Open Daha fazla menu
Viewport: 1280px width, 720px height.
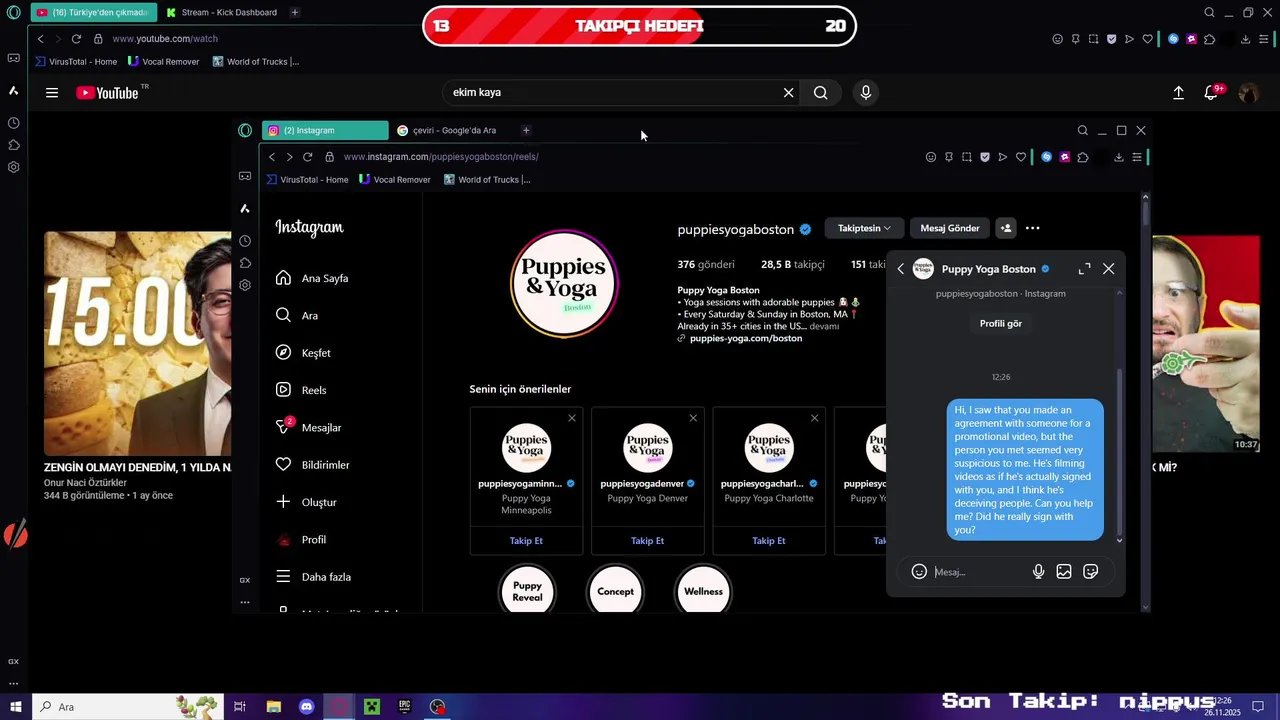click(x=313, y=577)
